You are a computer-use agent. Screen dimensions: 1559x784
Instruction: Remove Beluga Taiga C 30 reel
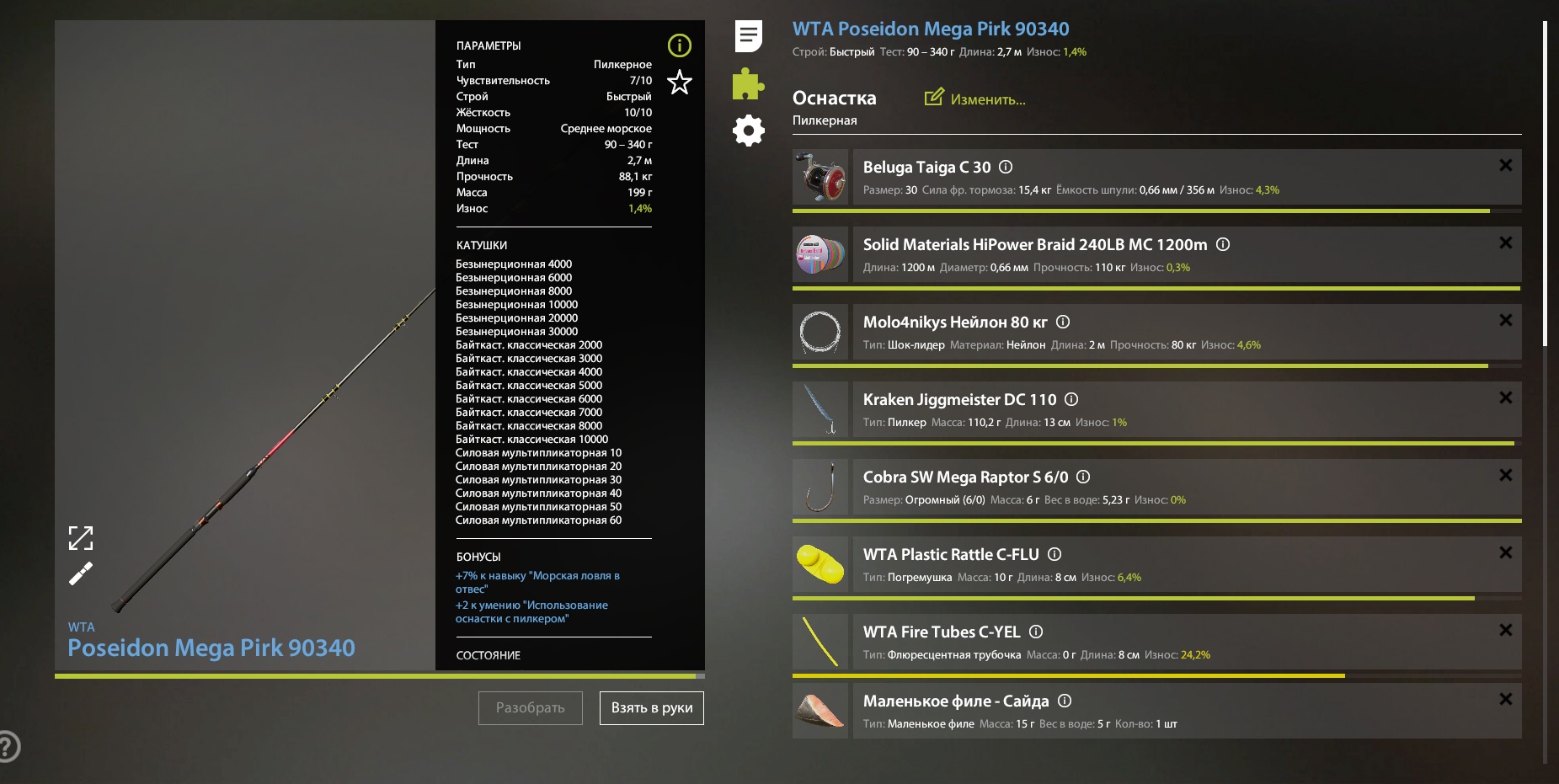coord(1506,165)
